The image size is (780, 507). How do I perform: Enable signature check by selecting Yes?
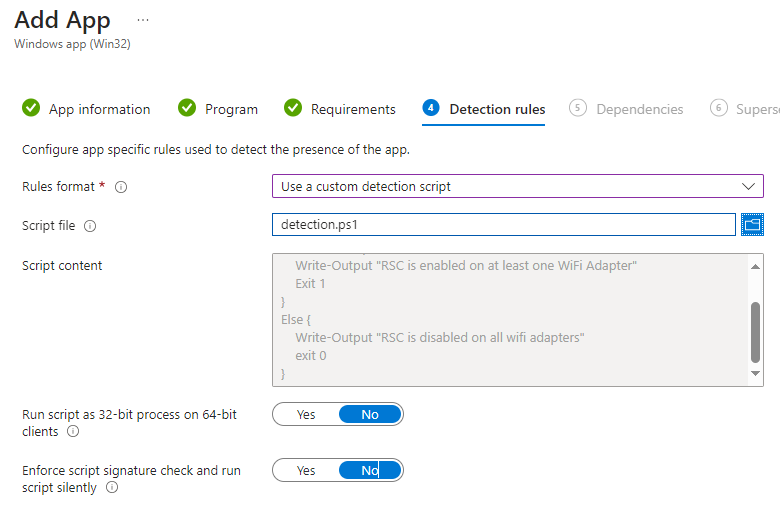(306, 470)
